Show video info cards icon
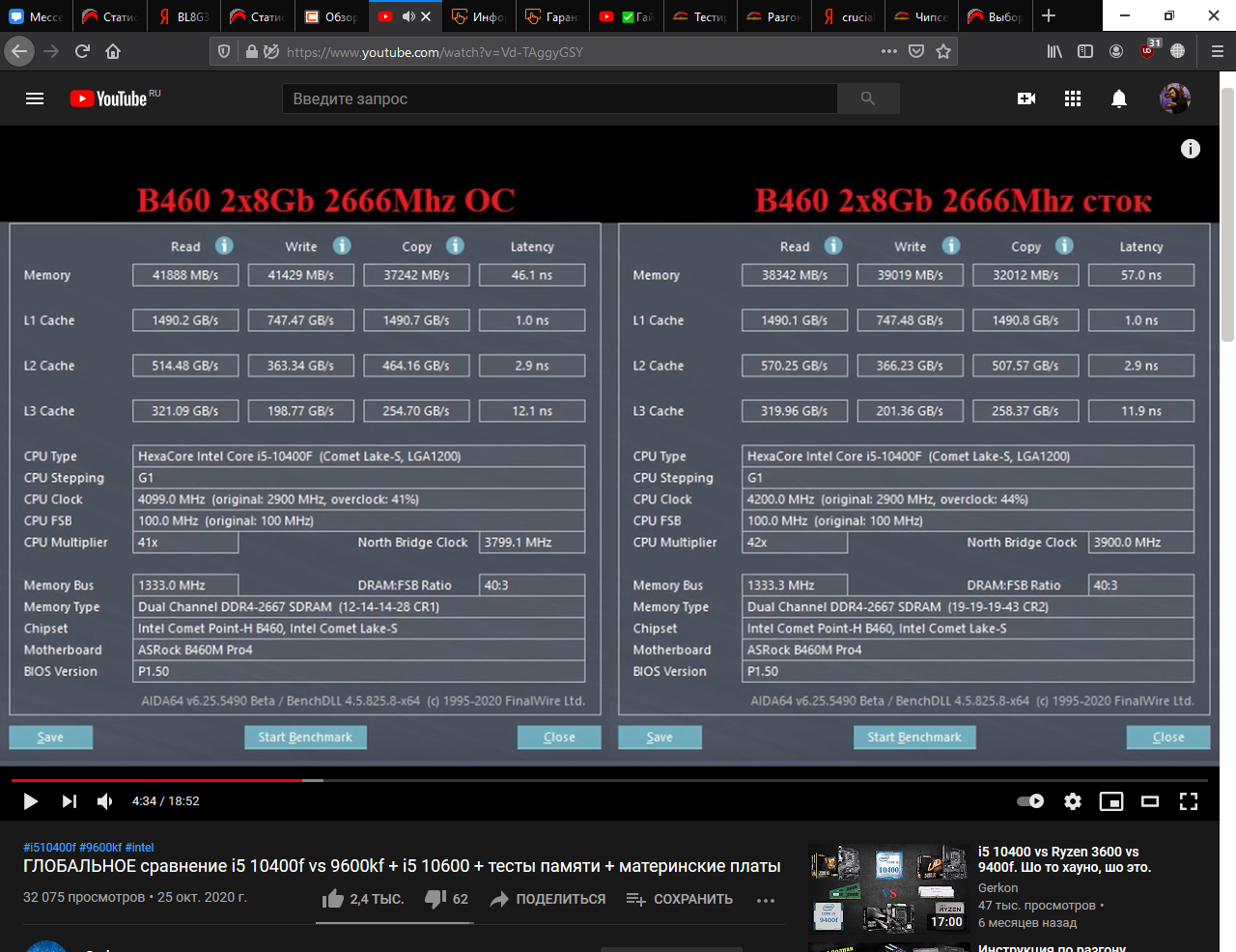 click(1191, 148)
